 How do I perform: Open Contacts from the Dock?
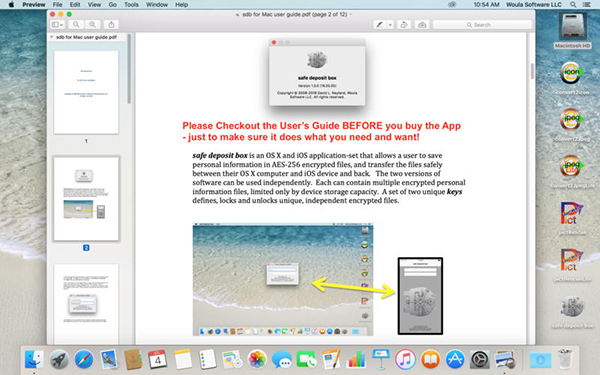pyautogui.click(x=133, y=359)
